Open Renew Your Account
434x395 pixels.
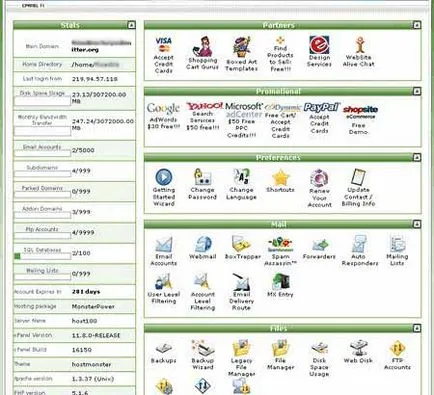pos(319,178)
